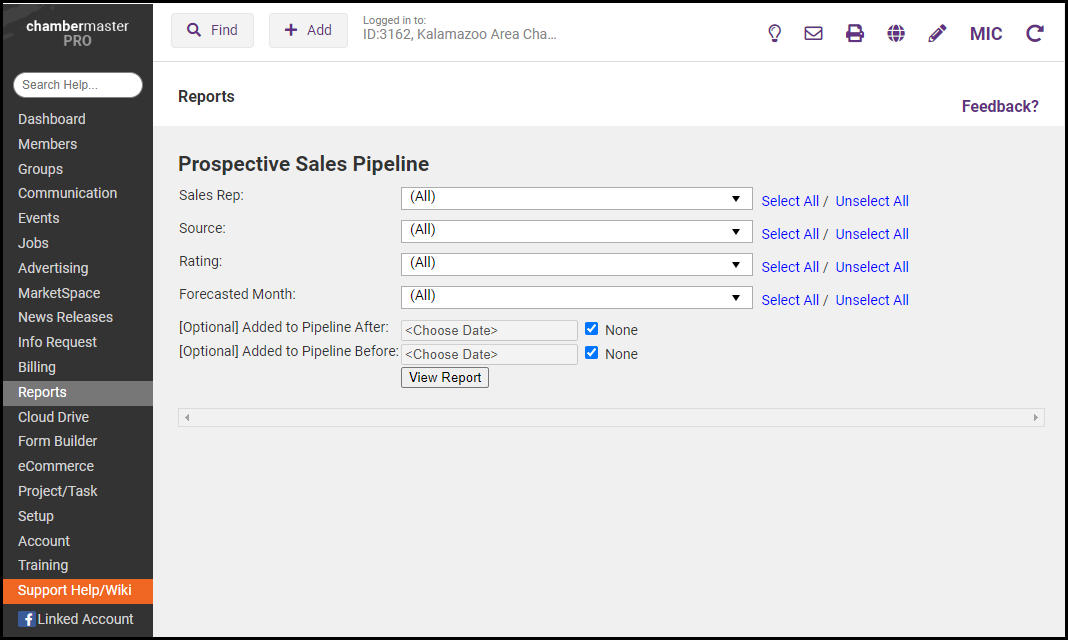Viewport: 1068px width, 640px height.
Task: Click the MIC header shortcut
Action: click(986, 33)
